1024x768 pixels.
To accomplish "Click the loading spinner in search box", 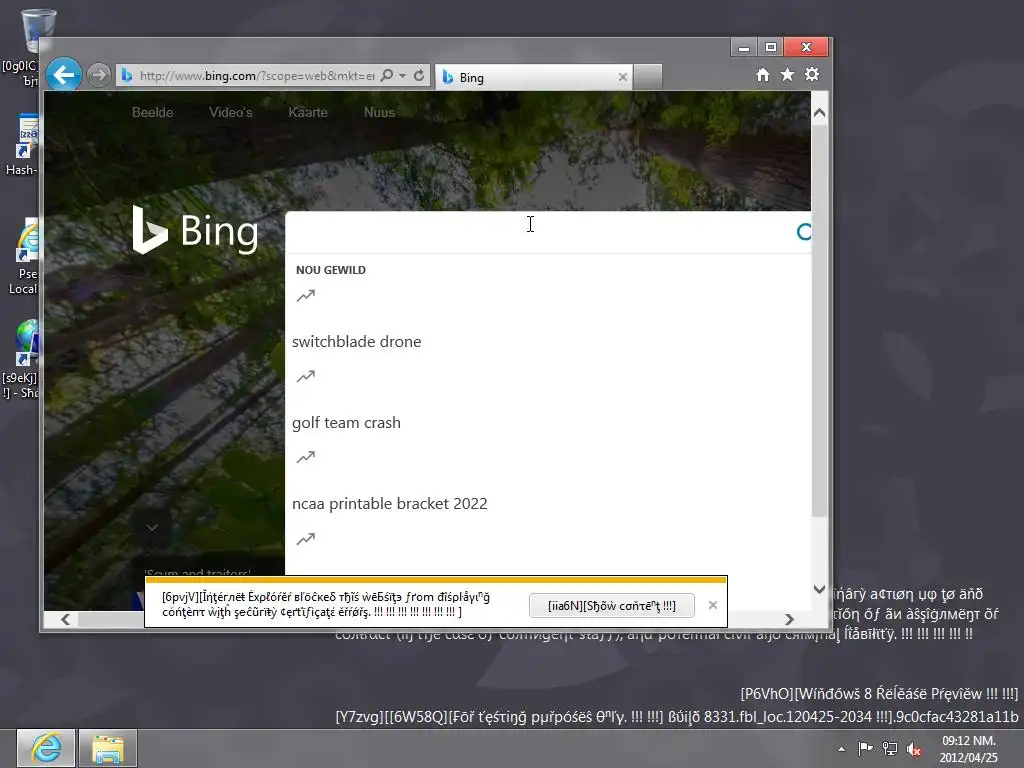I will pos(805,232).
